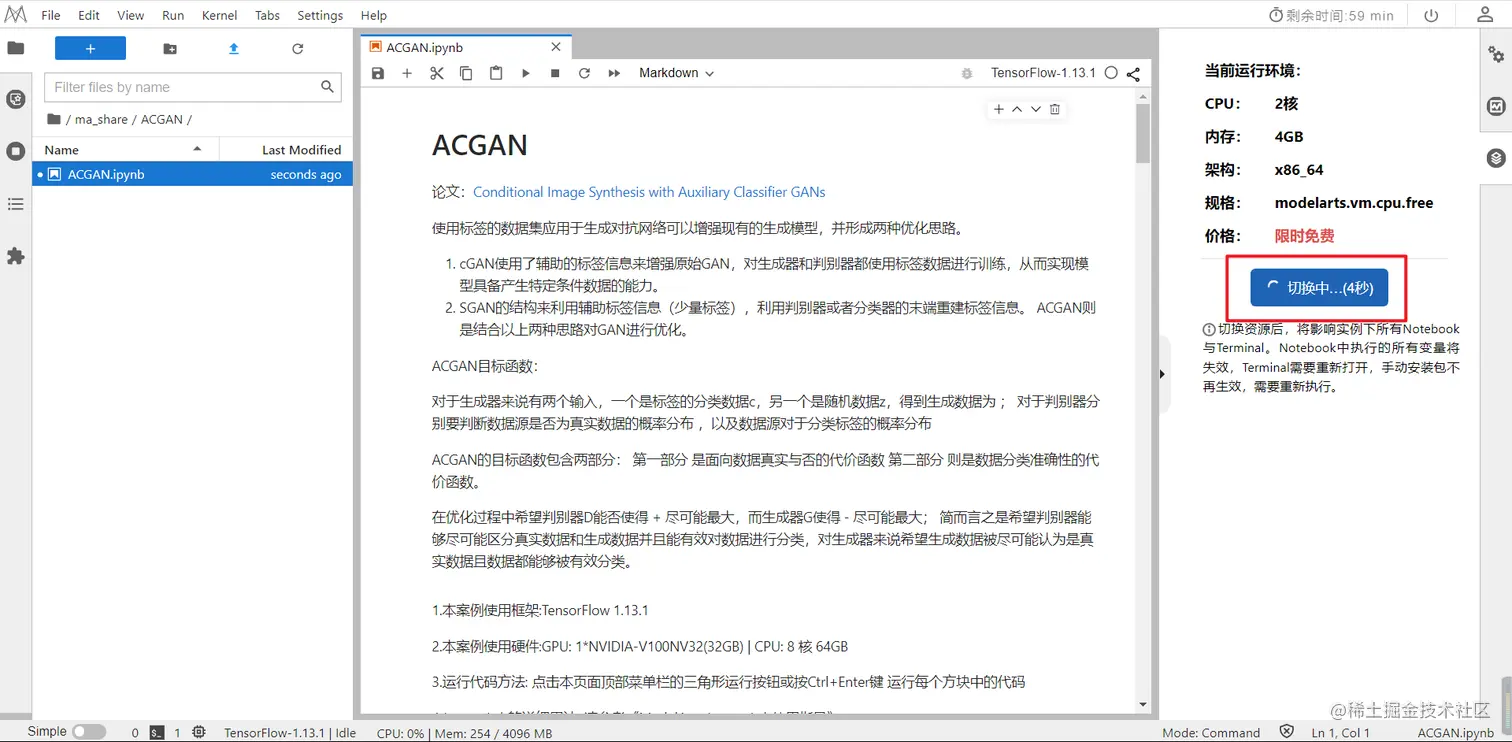Upload files with the upload arrow icon
The image size is (1512, 742).
coord(234,48)
